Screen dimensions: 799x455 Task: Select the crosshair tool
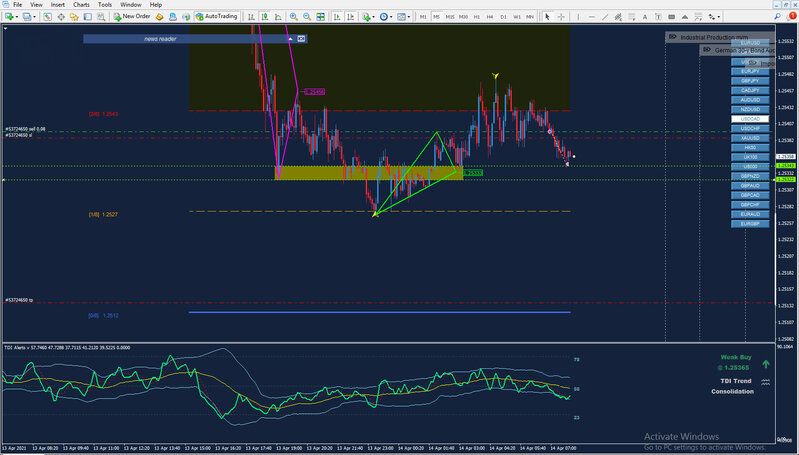point(561,17)
